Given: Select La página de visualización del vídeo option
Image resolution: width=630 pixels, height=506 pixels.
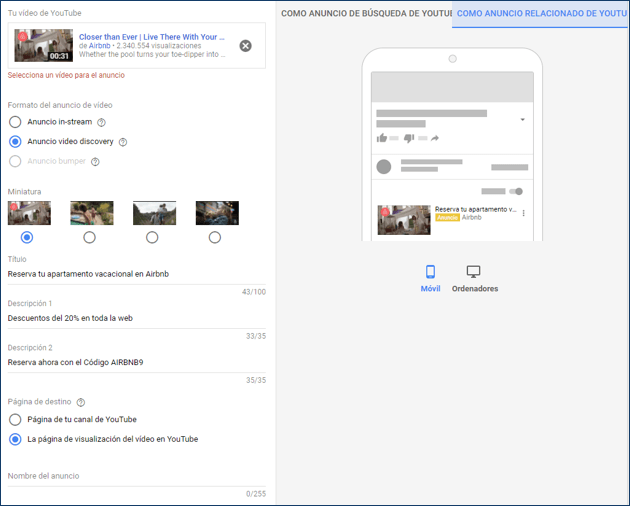Looking at the screenshot, I should 15,439.
